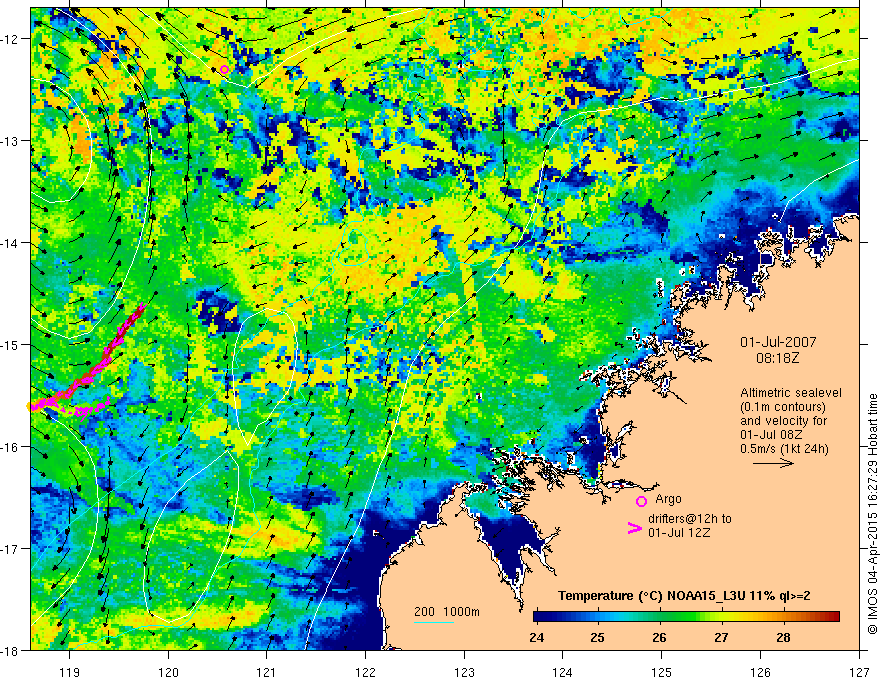
Task: Click the temperature color bar
Action: [x=686, y=617]
